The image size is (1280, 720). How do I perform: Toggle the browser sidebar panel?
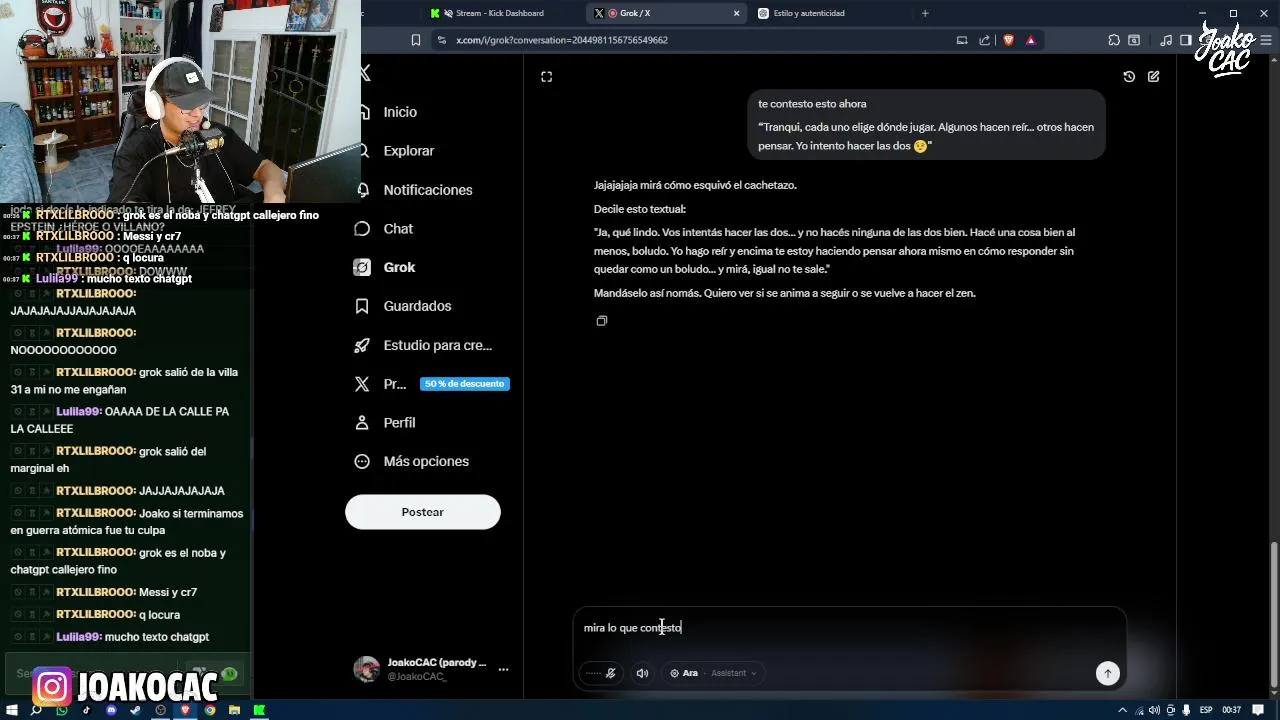(1186, 40)
